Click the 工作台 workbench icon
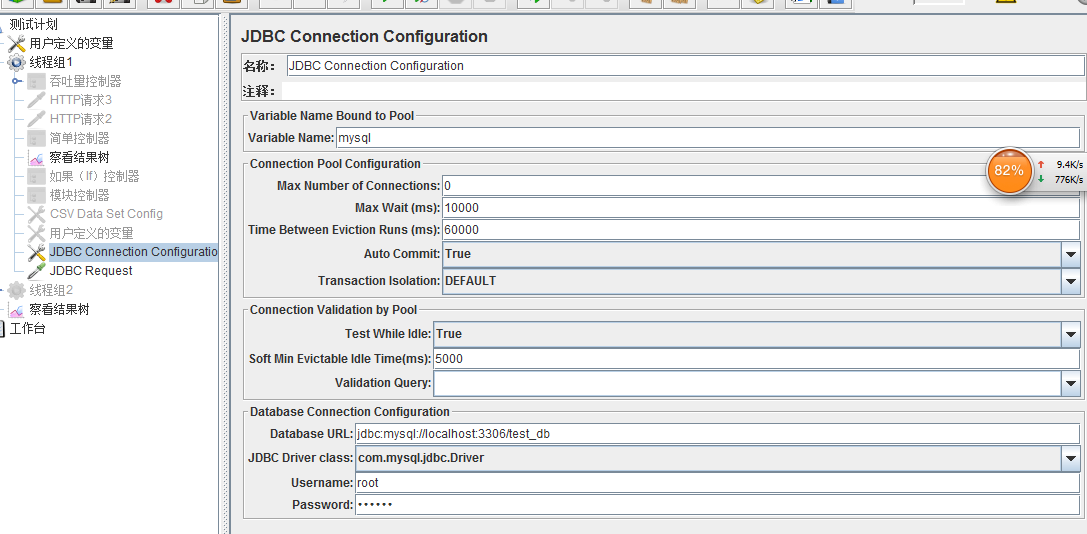Image resolution: width=1087 pixels, height=534 pixels. point(3,328)
